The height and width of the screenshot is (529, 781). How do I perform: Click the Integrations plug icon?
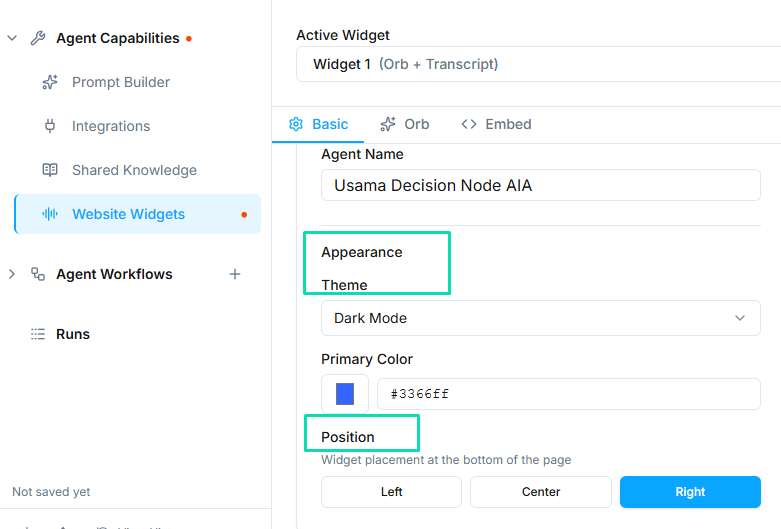point(50,126)
